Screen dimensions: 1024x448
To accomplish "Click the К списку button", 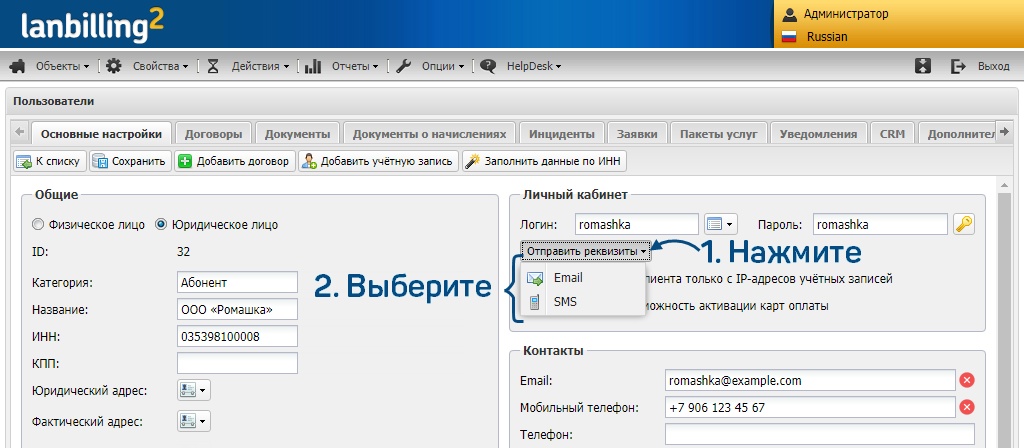I will [x=49, y=161].
